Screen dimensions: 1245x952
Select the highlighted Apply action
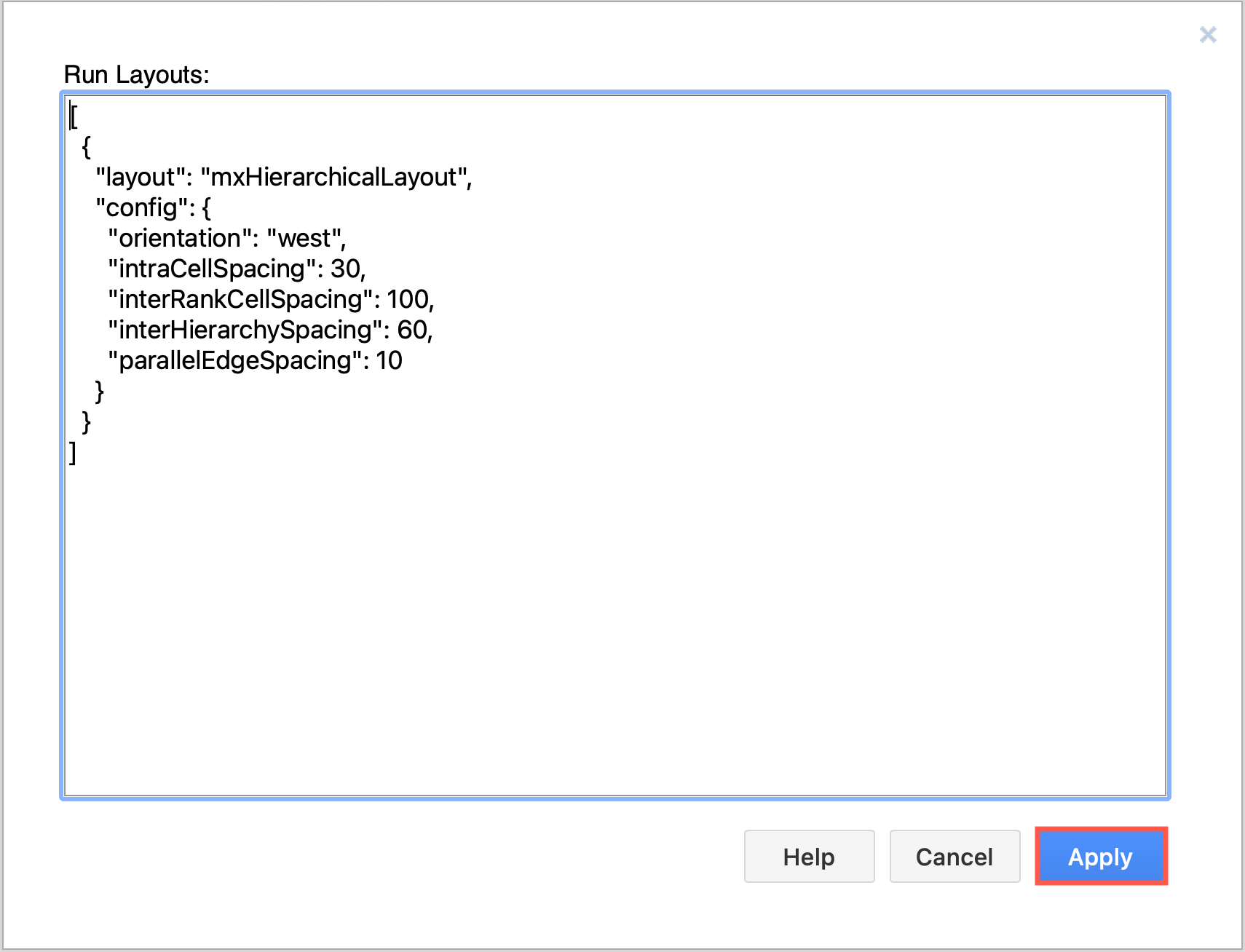point(1100,857)
